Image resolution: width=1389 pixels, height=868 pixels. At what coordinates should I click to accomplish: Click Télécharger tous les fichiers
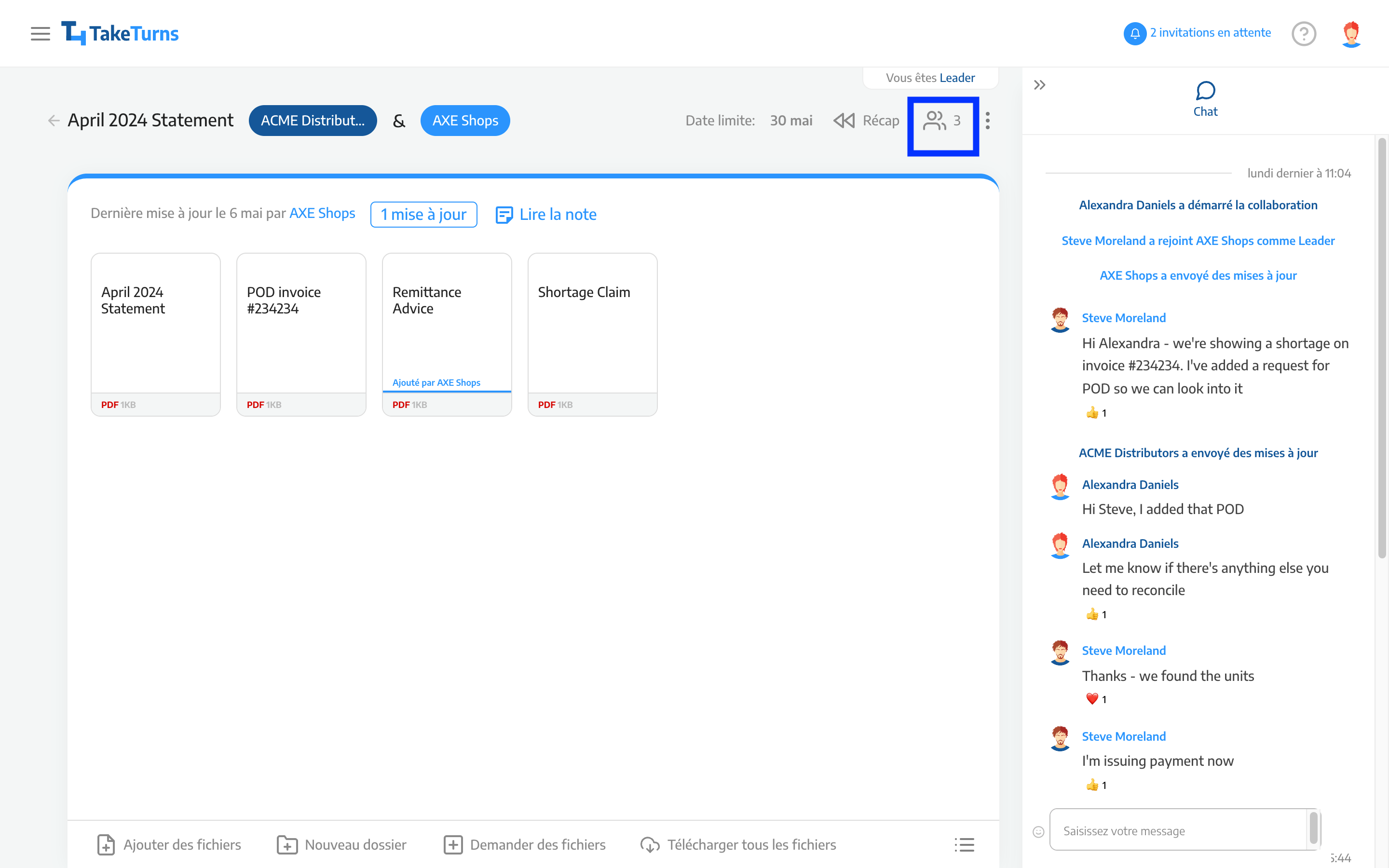(738, 844)
